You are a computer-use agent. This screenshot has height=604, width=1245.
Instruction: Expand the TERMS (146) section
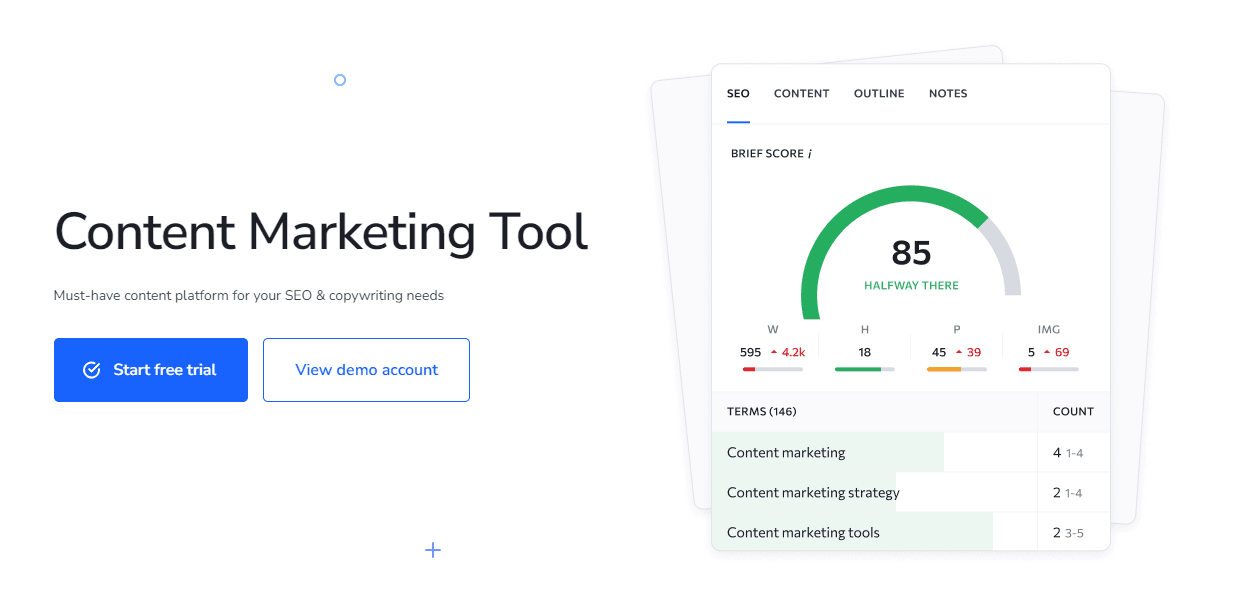(762, 411)
